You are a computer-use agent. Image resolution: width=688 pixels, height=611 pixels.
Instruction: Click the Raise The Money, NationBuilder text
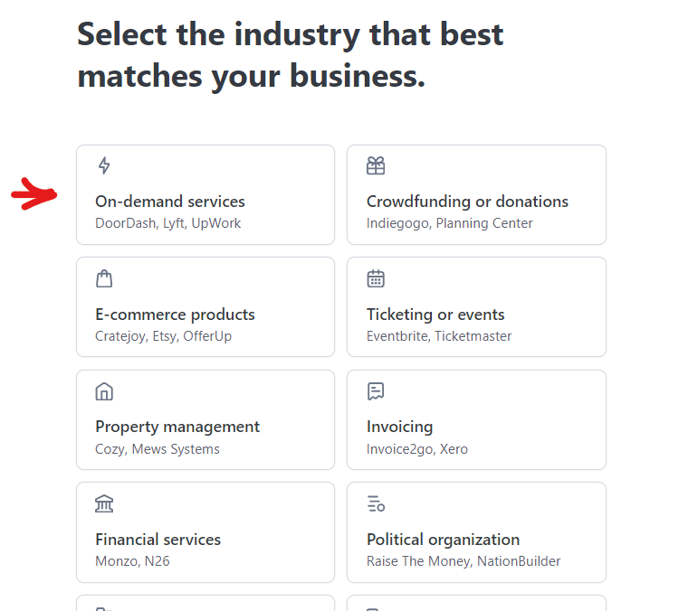[x=463, y=561]
